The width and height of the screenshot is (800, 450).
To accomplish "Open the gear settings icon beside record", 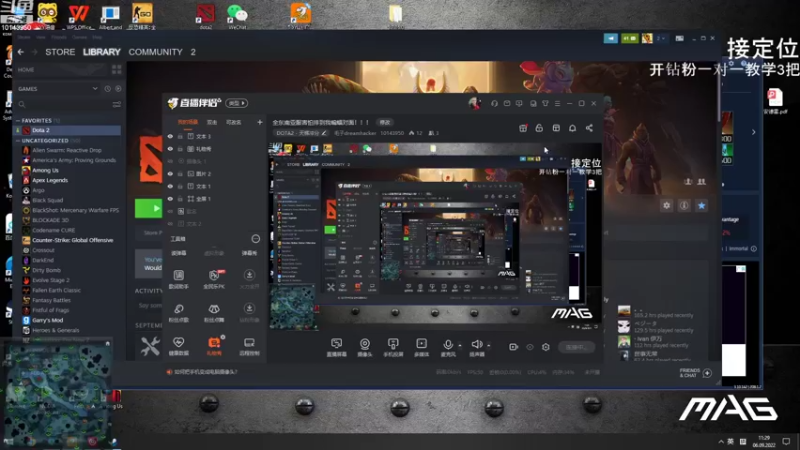I will [545, 347].
